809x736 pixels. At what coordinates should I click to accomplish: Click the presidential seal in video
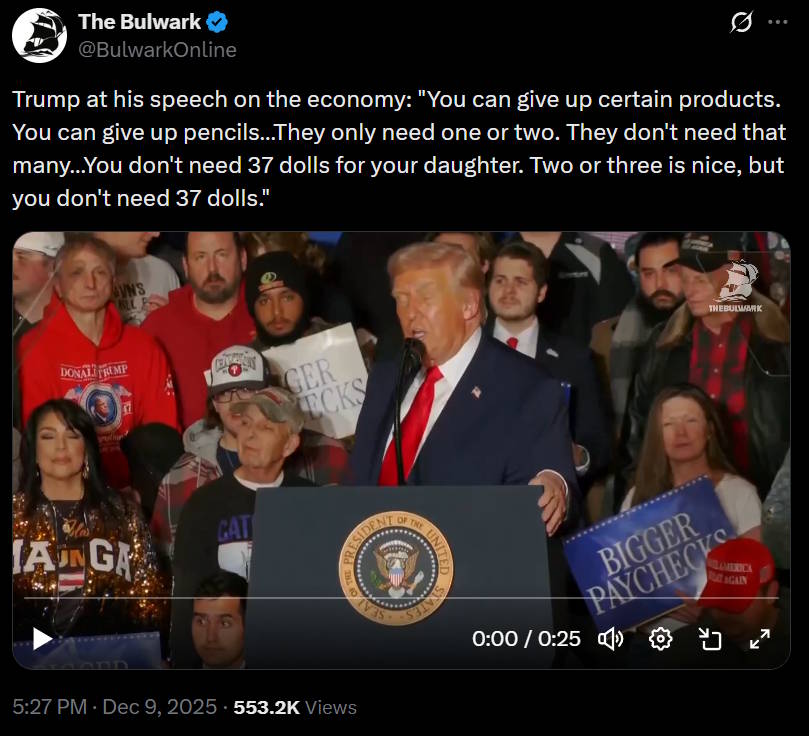(x=396, y=568)
